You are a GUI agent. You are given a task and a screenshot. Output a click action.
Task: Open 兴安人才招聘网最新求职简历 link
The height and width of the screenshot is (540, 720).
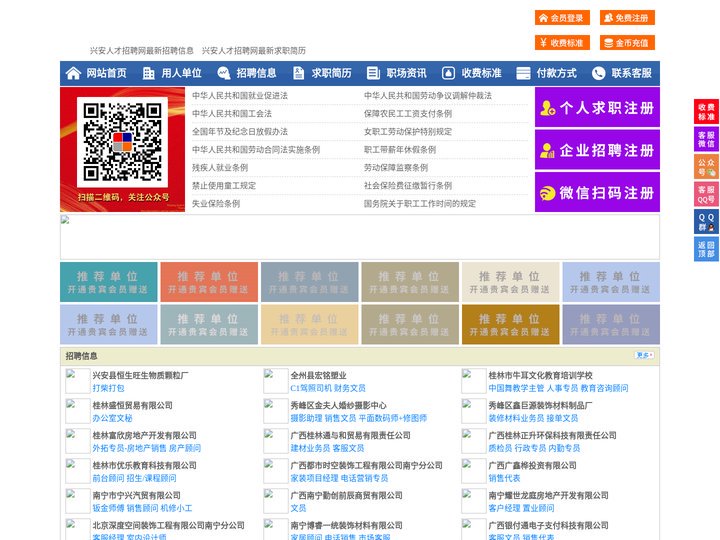pos(253,51)
